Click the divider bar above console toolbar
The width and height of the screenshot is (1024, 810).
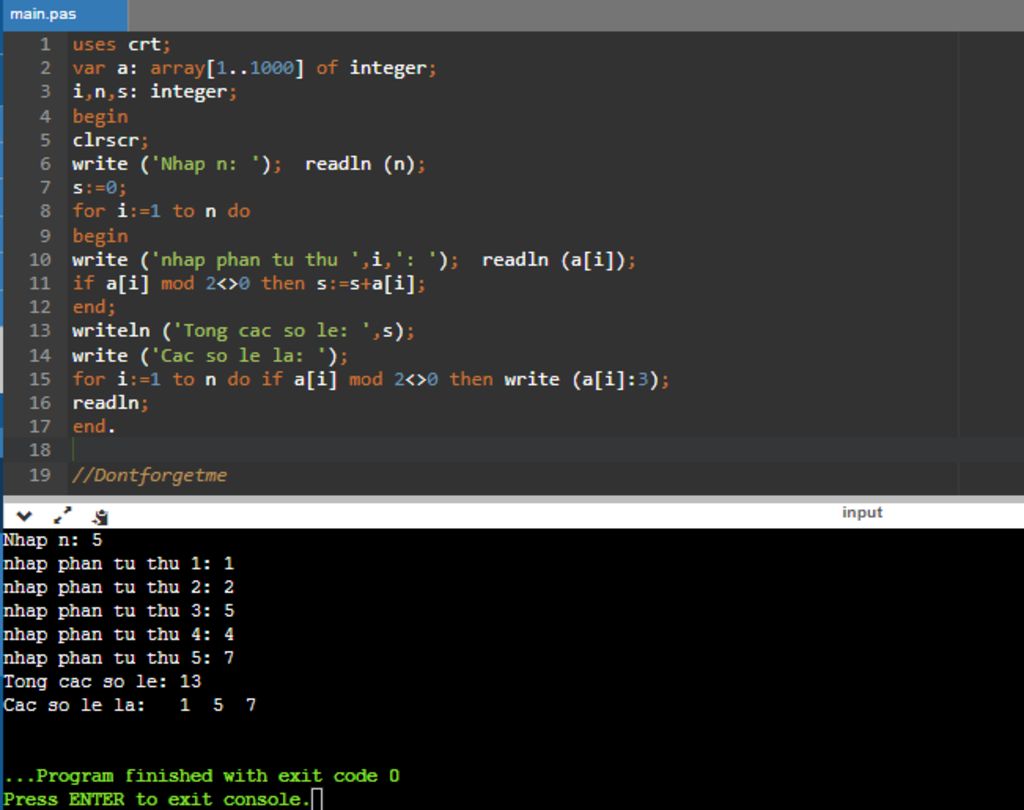tap(512, 499)
